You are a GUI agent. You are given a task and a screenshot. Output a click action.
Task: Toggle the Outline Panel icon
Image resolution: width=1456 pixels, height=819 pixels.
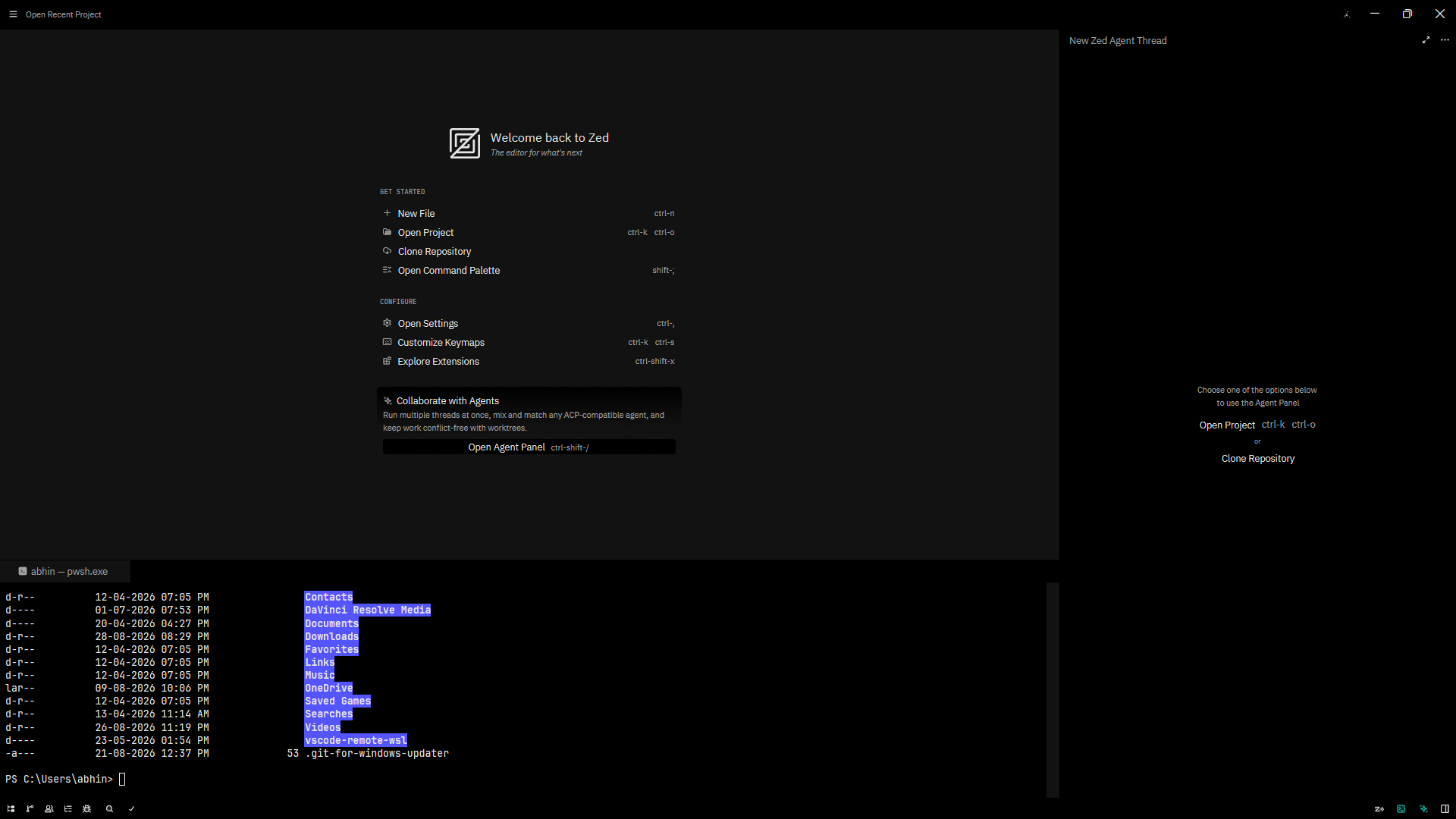pos(68,809)
